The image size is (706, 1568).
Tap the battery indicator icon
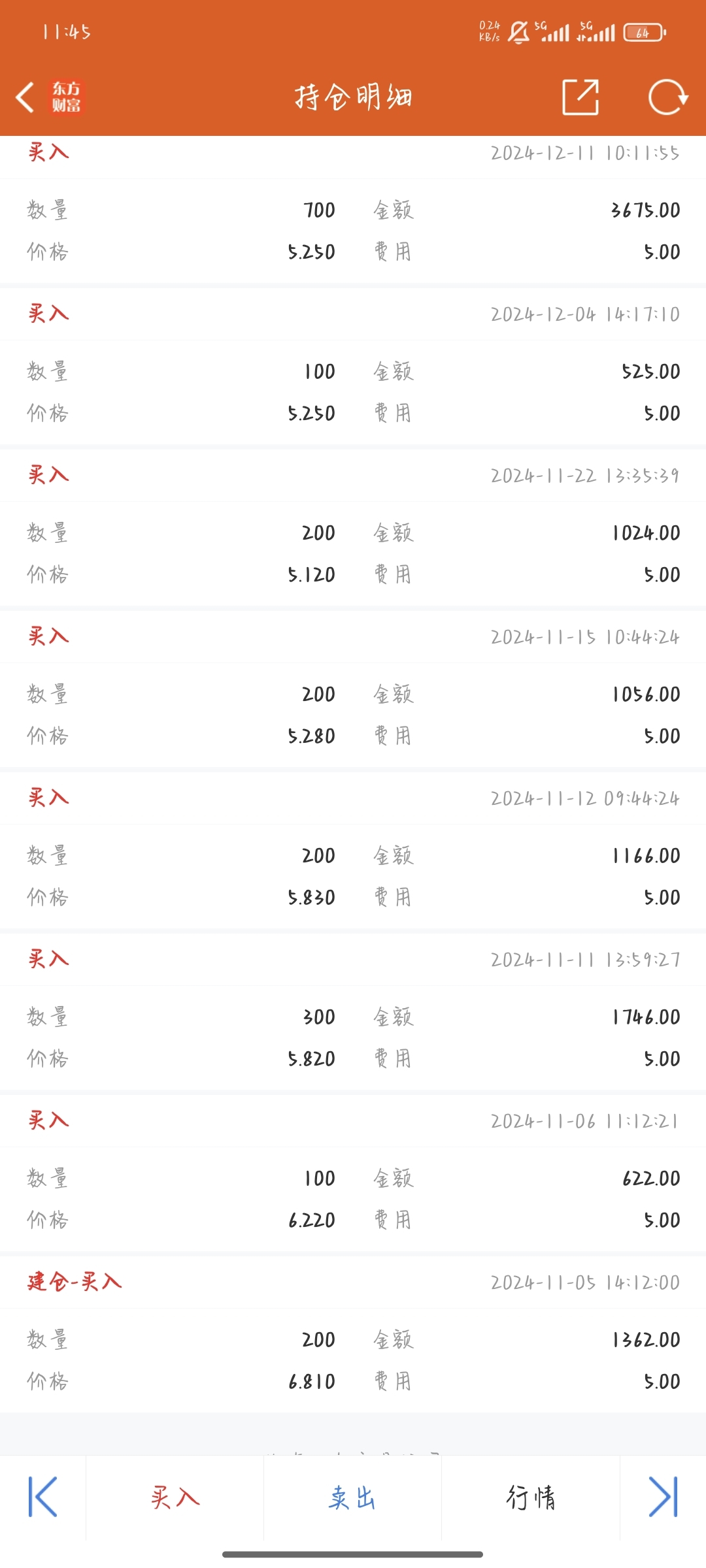tap(645, 32)
